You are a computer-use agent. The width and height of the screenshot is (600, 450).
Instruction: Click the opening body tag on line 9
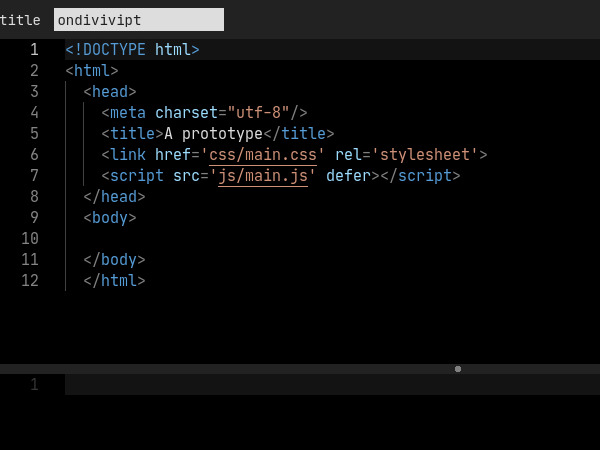pyautogui.click(x=110, y=218)
